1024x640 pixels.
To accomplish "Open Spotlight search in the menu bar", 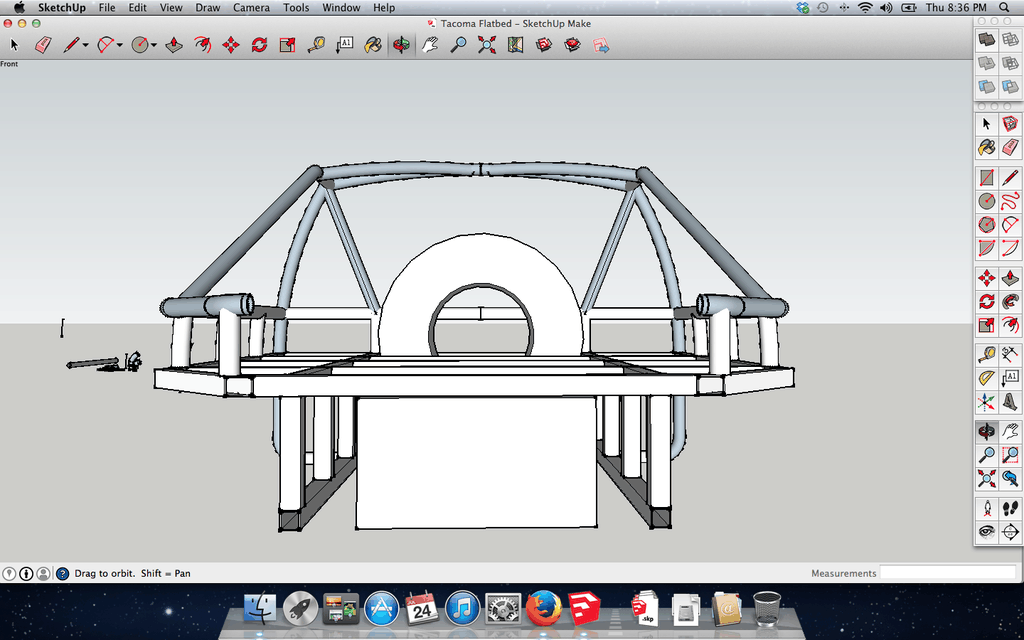I will point(1004,8).
